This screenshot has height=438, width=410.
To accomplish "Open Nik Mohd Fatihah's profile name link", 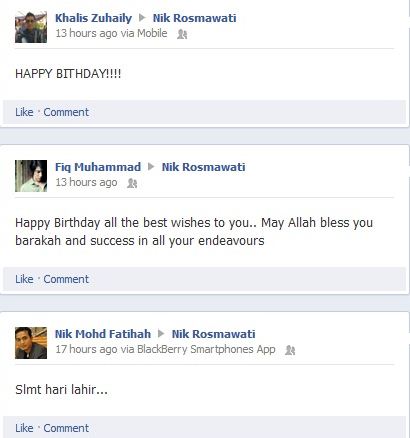I will [103, 334].
